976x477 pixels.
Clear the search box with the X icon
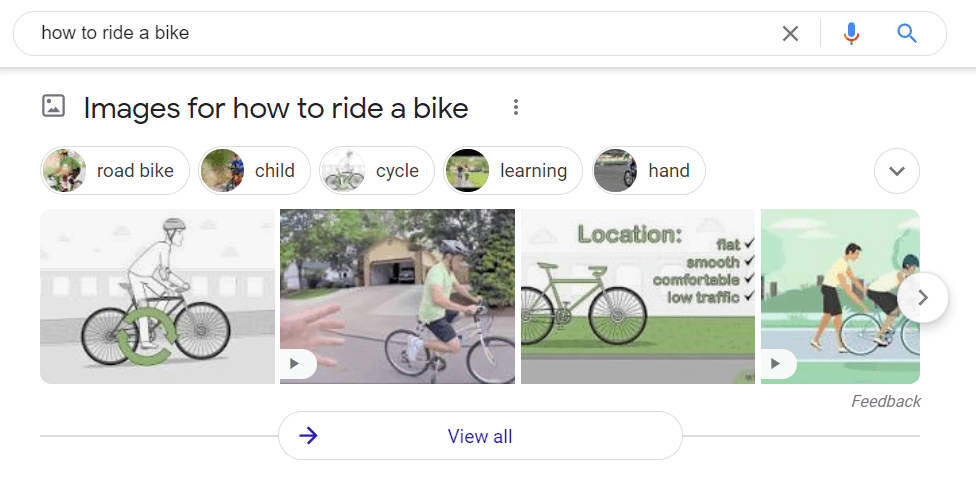[x=790, y=34]
